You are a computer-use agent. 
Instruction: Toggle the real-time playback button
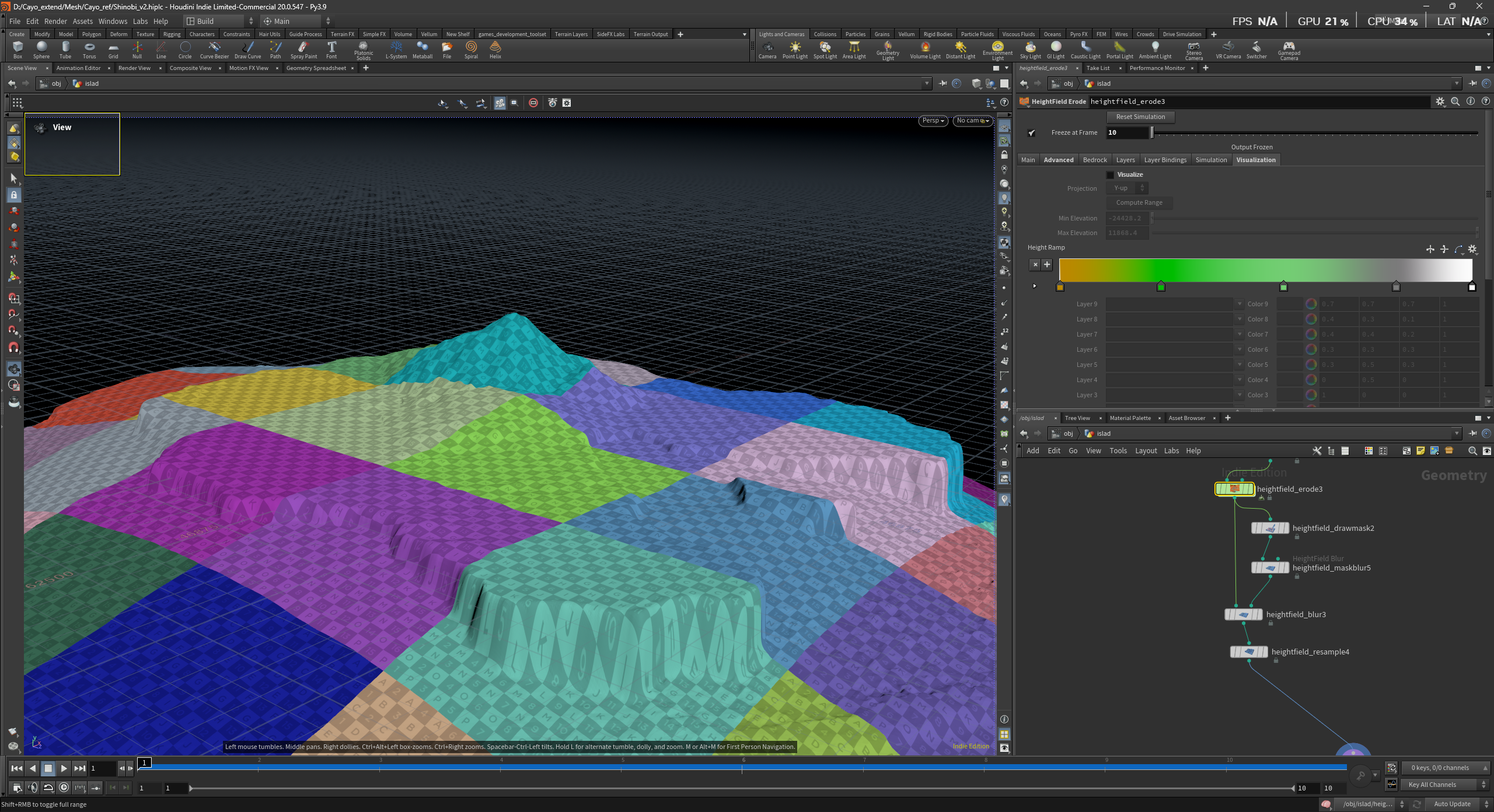64,787
